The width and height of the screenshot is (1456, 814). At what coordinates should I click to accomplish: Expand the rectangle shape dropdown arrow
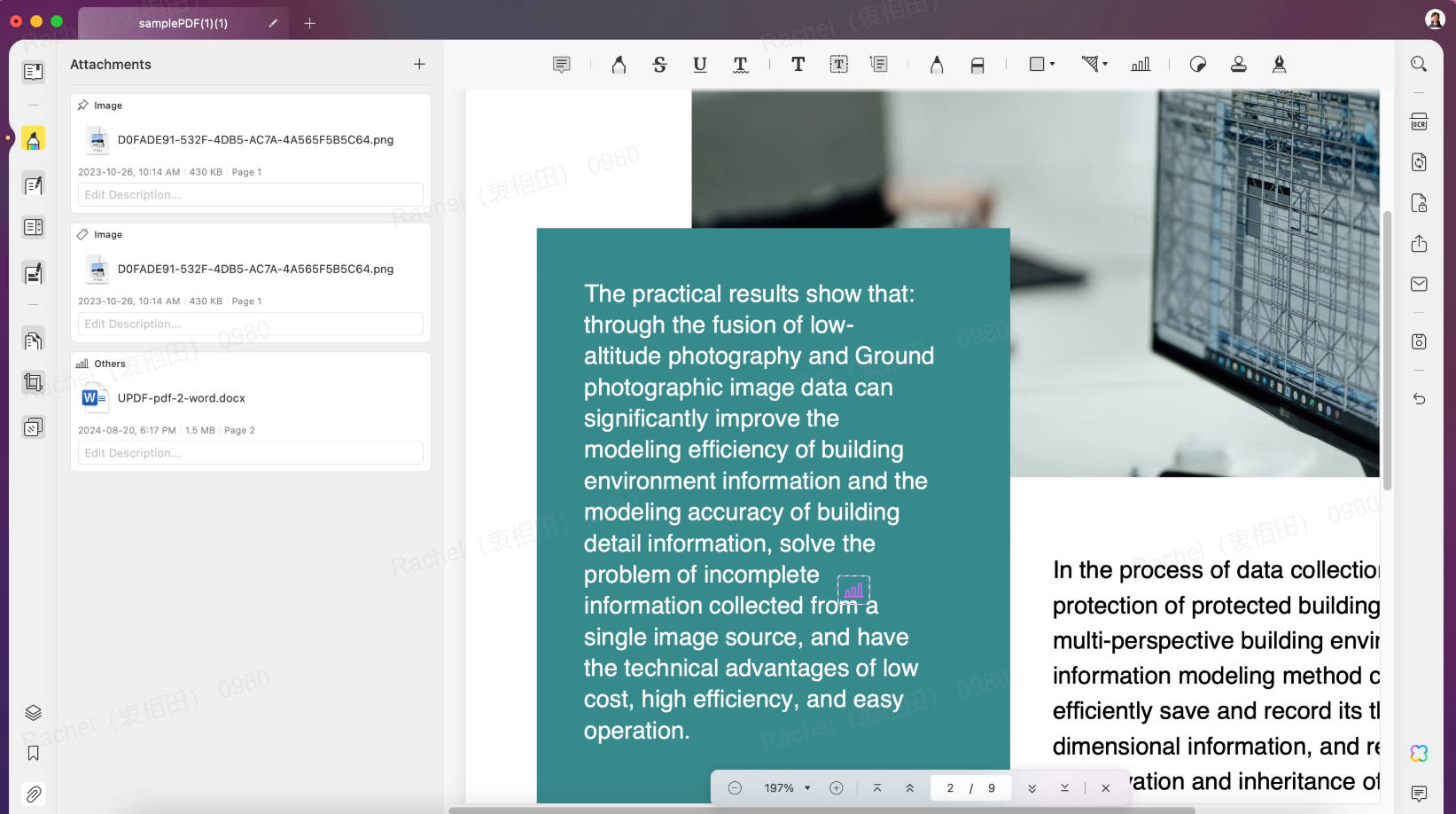[x=1052, y=64]
